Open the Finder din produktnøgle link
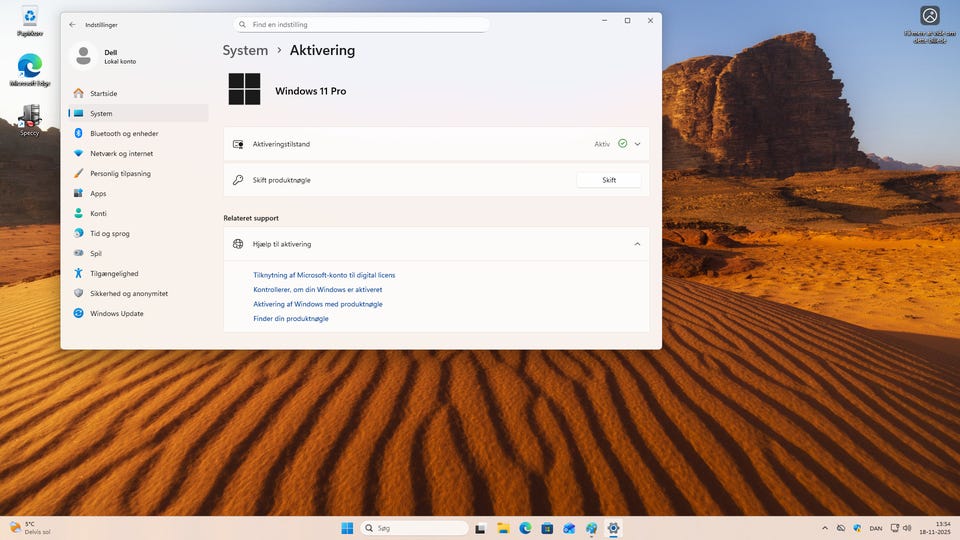Screen dimensions: 960x540 pos(291,319)
